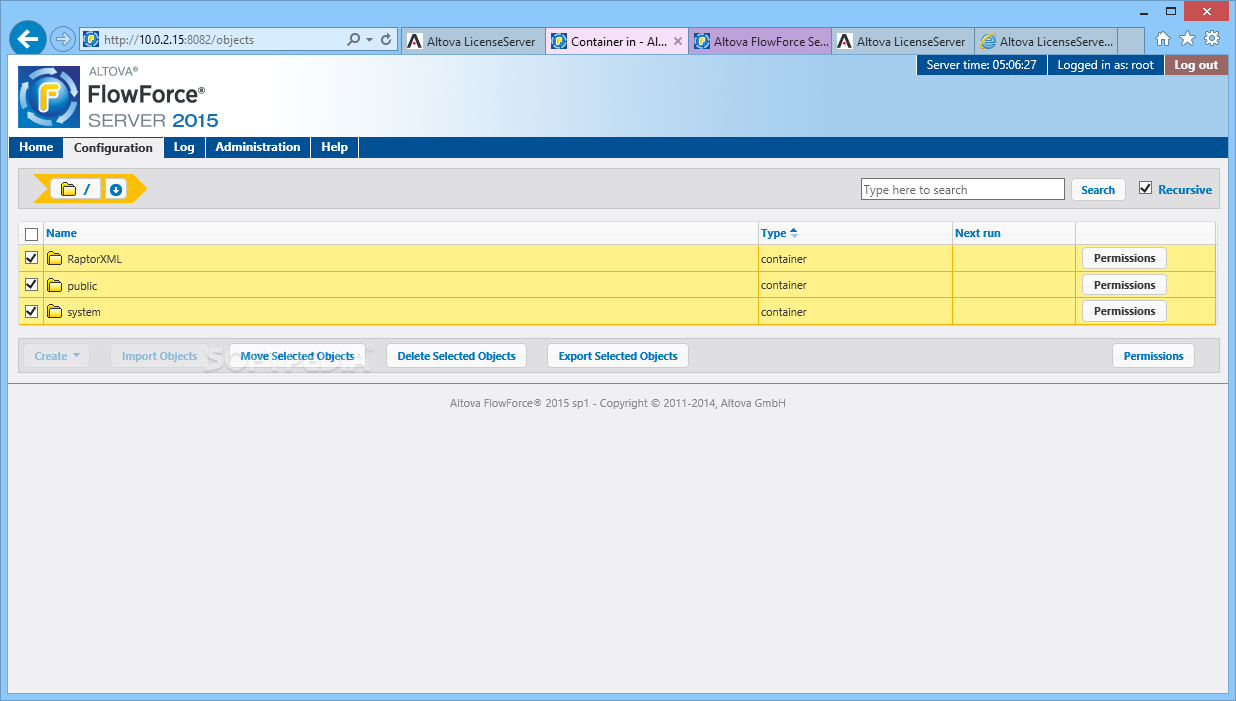Click Move Selected Objects button
This screenshot has height=701, width=1236.
coord(297,356)
